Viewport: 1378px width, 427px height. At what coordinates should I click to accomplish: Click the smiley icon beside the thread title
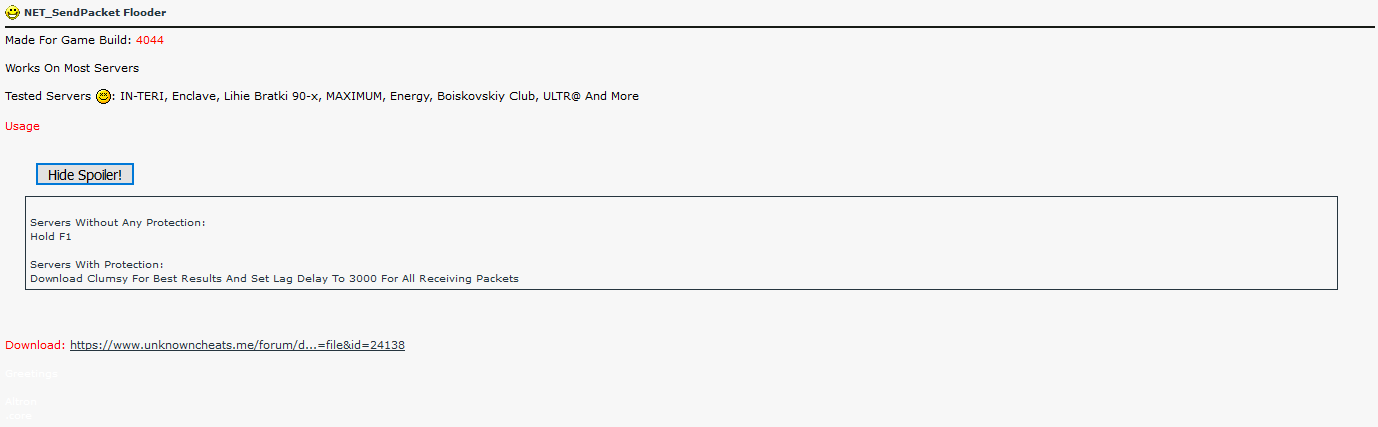tap(12, 13)
